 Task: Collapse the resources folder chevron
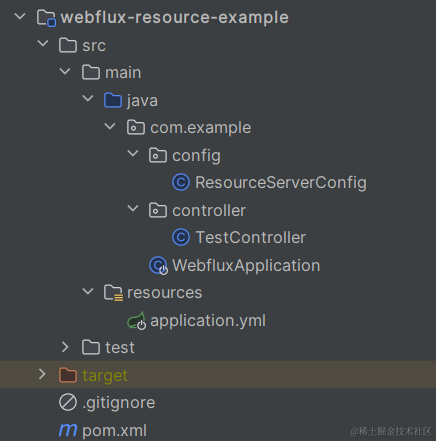coord(88,291)
